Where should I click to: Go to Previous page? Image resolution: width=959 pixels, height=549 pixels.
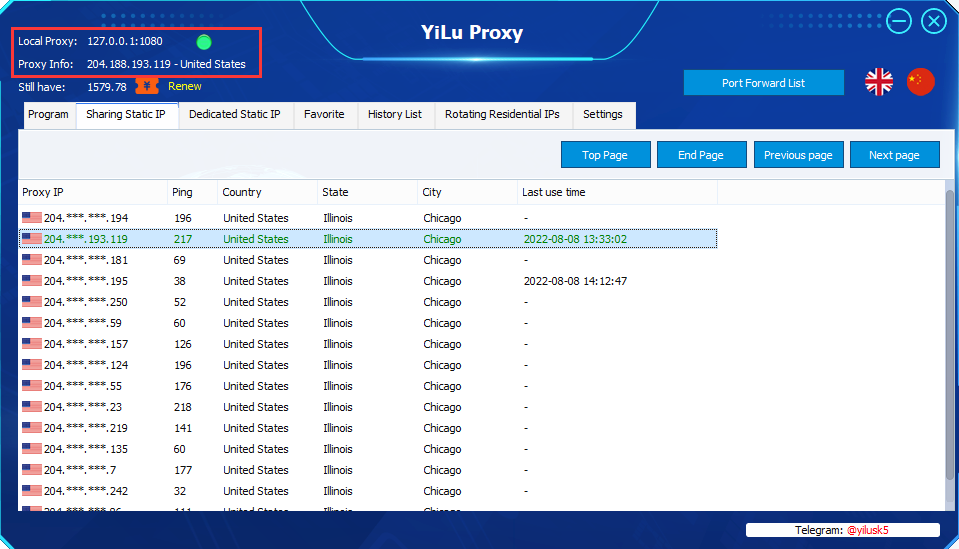(x=798, y=155)
